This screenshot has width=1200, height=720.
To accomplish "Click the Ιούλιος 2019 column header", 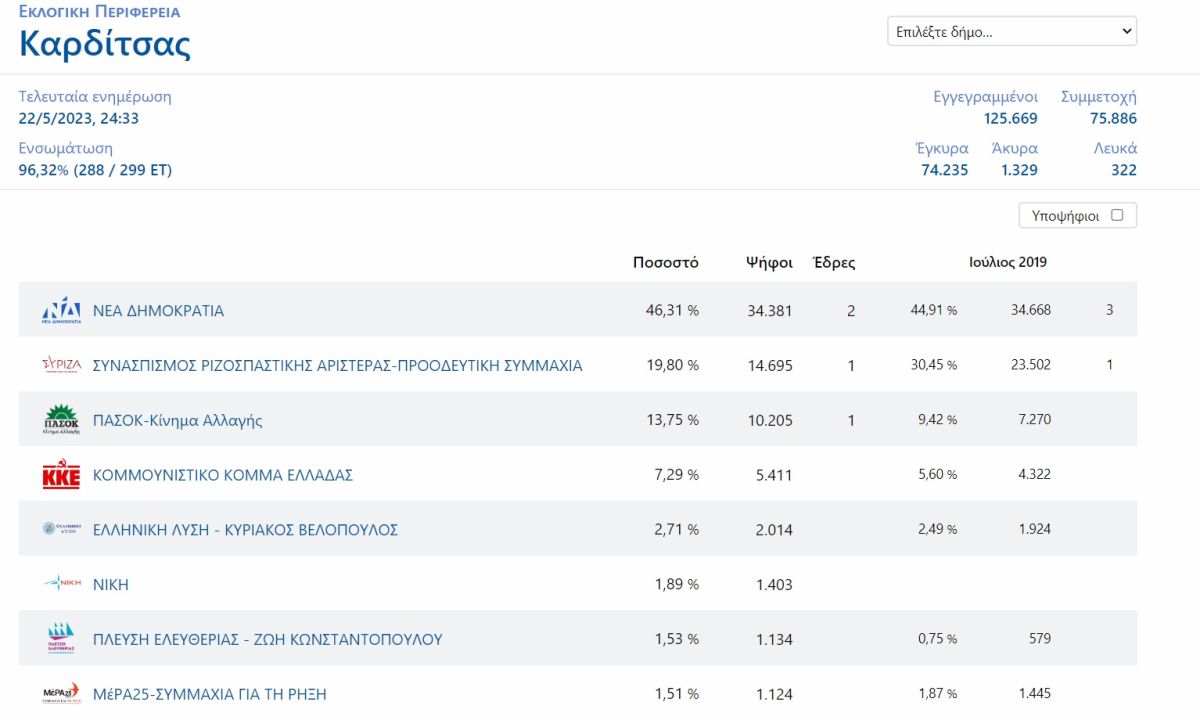I will (1008, 262).
